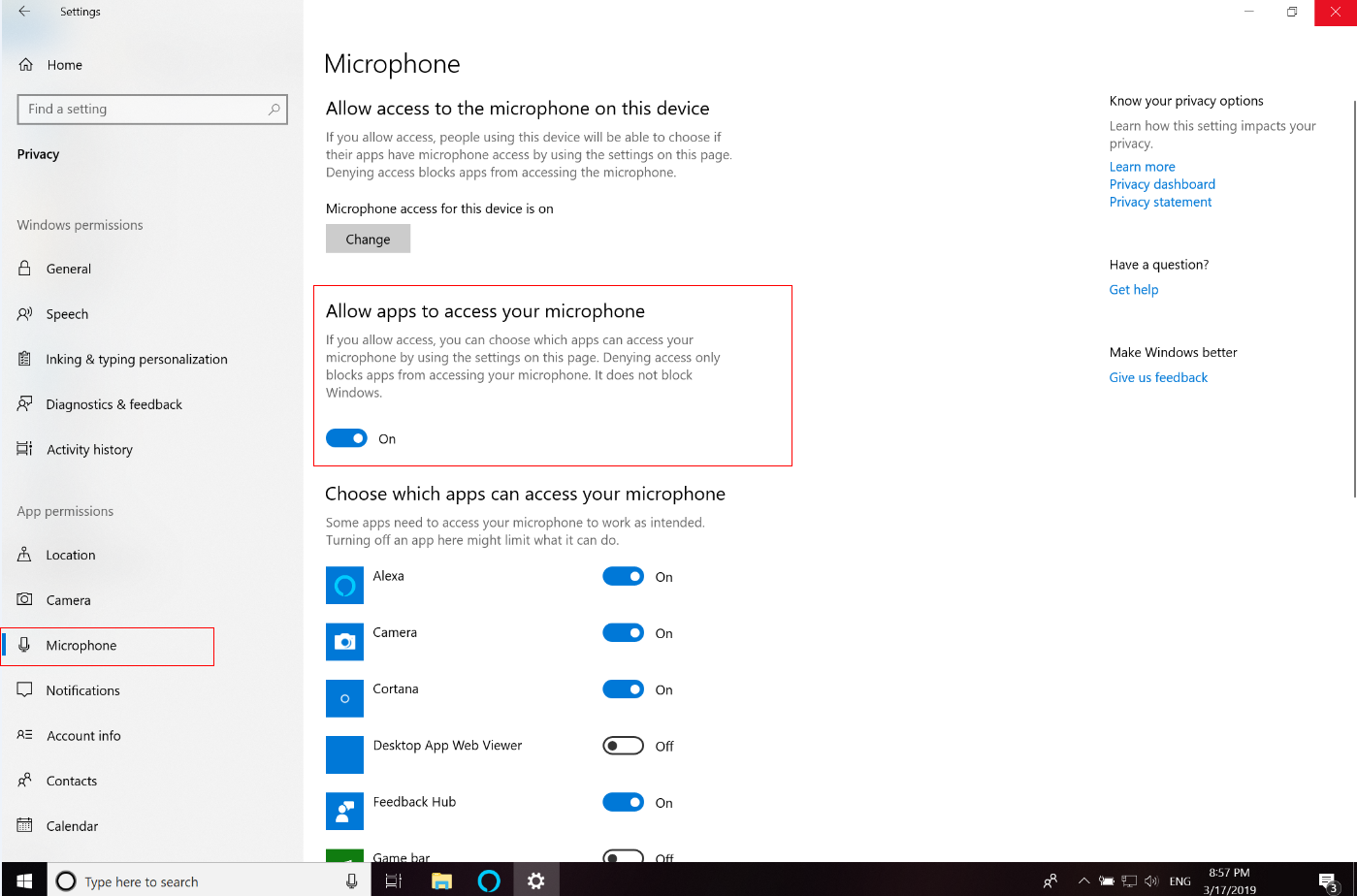Select Speech in the privacy sidebar
The height and width of the screenshot is (896, 1357).
(x=67, y=314)
